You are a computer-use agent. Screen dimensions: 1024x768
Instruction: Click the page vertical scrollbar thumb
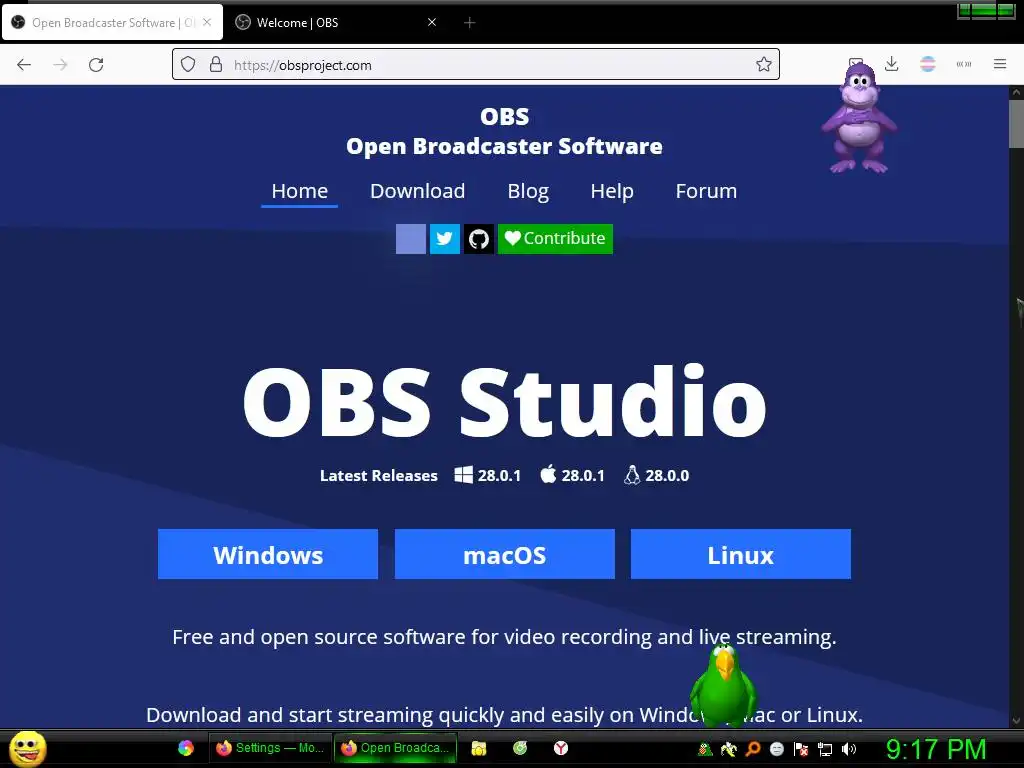point(1016,124)
